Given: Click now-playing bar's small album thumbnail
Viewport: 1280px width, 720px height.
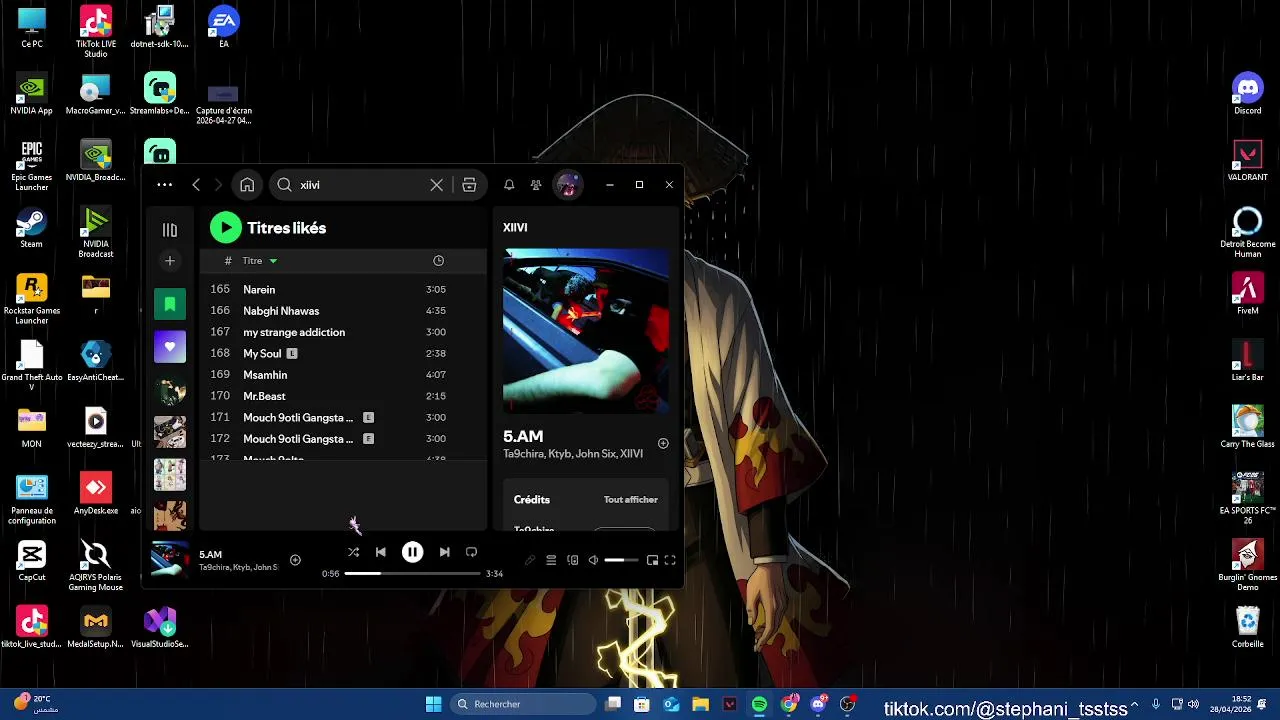Looking at the screenshot, I should (x=169, y=560).
